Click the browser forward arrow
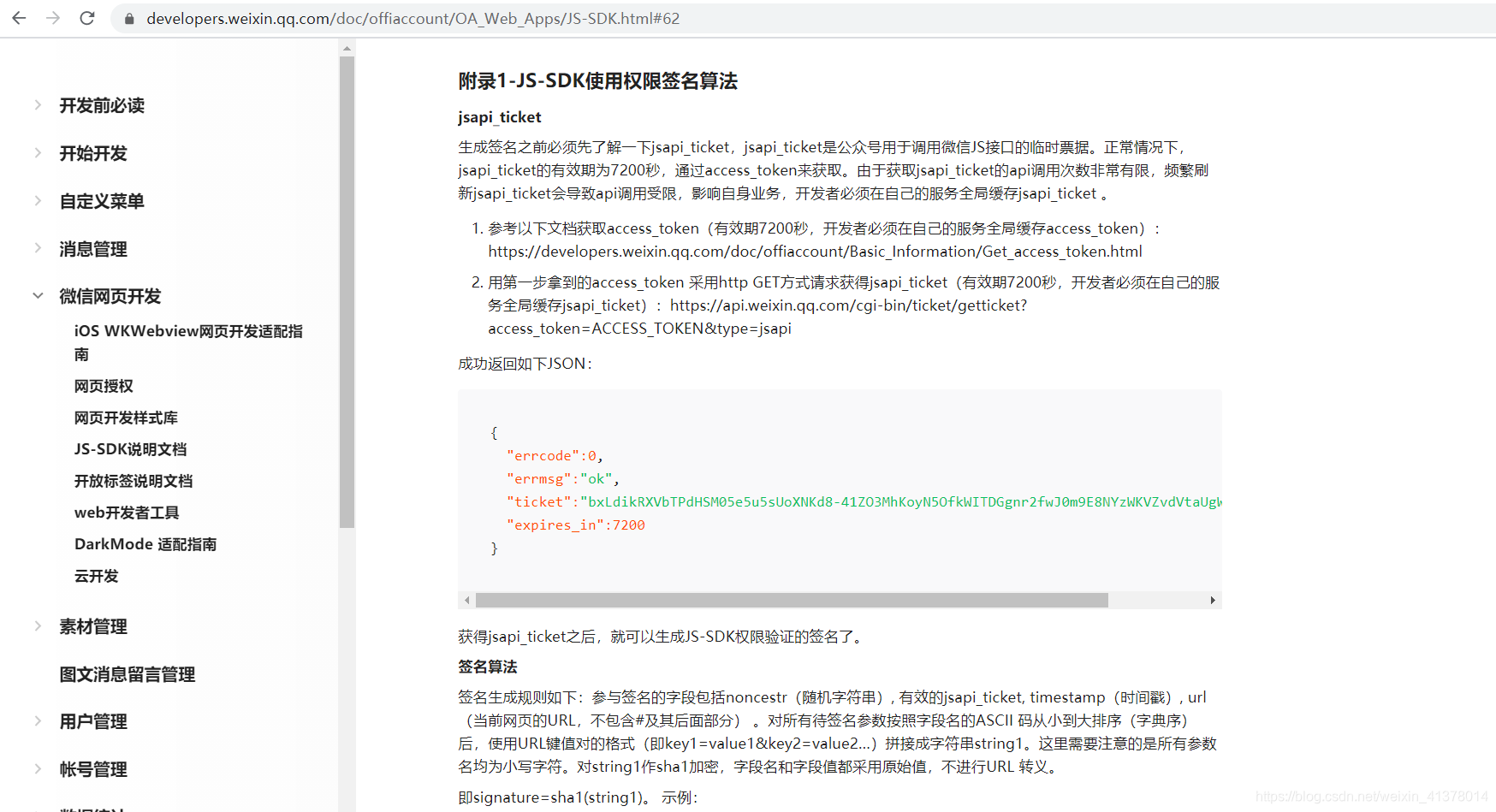1496x812 pixels. point(53,18)
